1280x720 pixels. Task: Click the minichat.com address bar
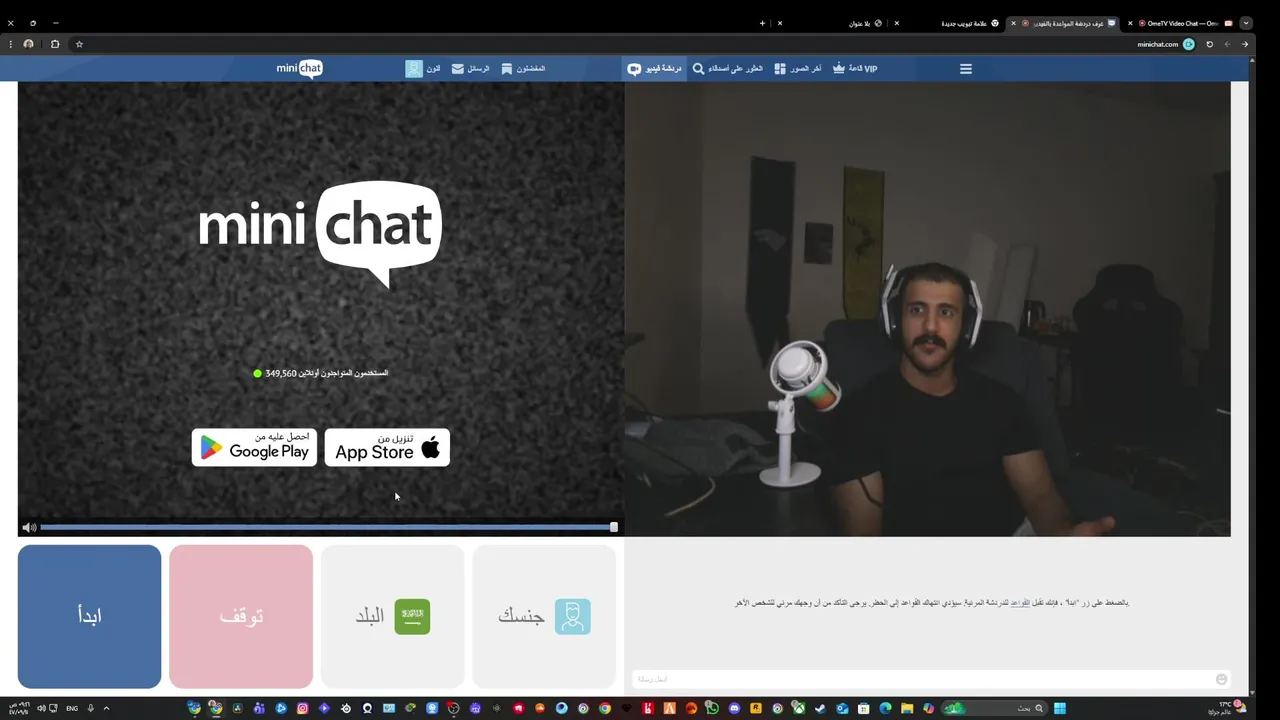click(1158, 44)
